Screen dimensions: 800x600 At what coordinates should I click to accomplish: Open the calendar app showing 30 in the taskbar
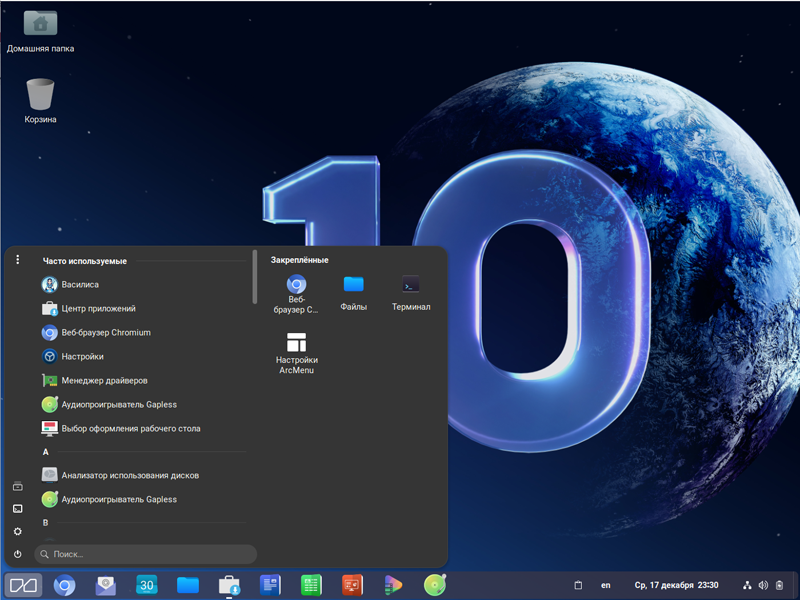point(146,586)
